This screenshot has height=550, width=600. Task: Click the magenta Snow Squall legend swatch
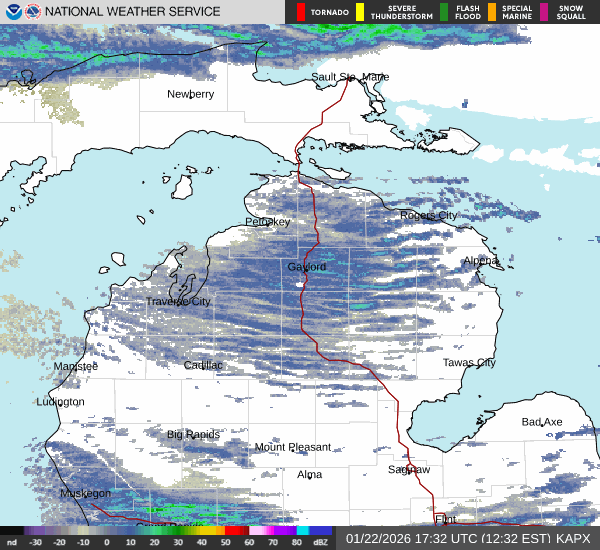[x=545, y=12]
